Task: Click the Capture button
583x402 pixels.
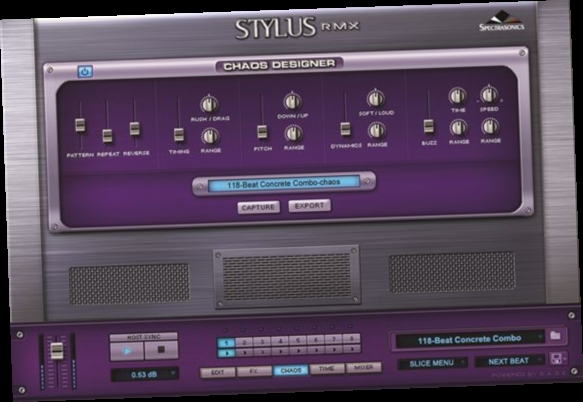Action: [258, 208]
